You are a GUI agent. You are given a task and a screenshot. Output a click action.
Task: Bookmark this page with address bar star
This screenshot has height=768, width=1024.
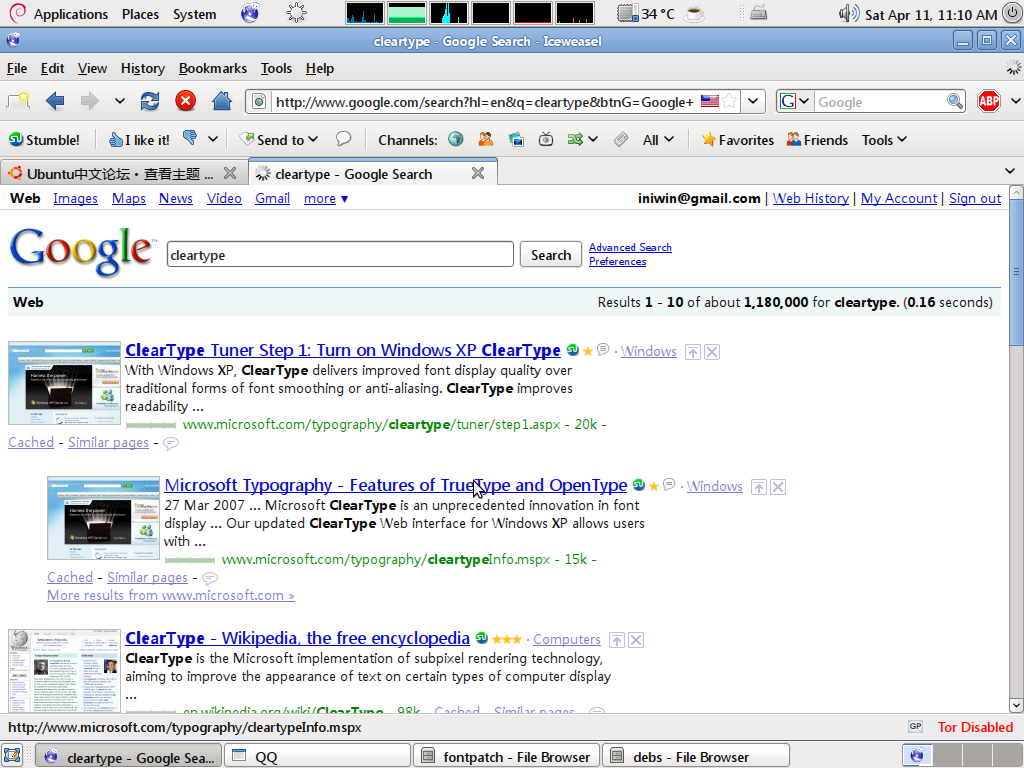pyautogui.click(x=730, y=101)
